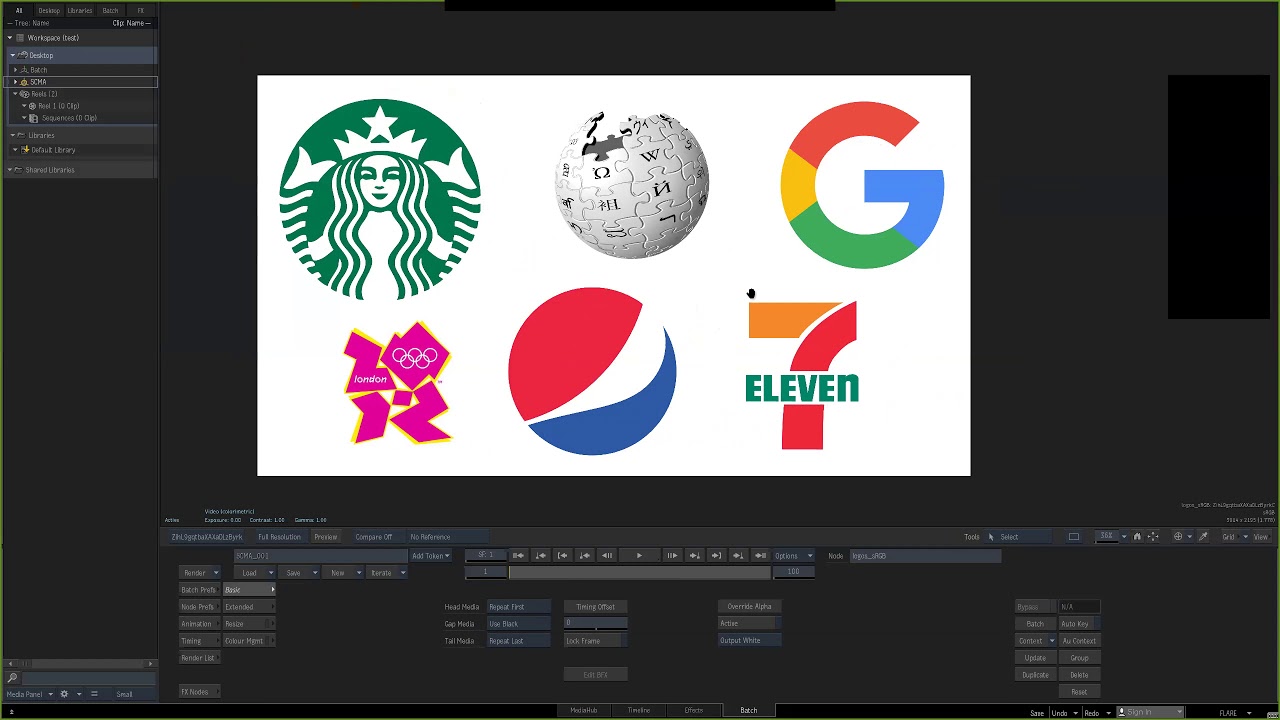1280x720 pixels.
Task: Click the Update button
Action: pyautogui.click(x=1035, y=658)
